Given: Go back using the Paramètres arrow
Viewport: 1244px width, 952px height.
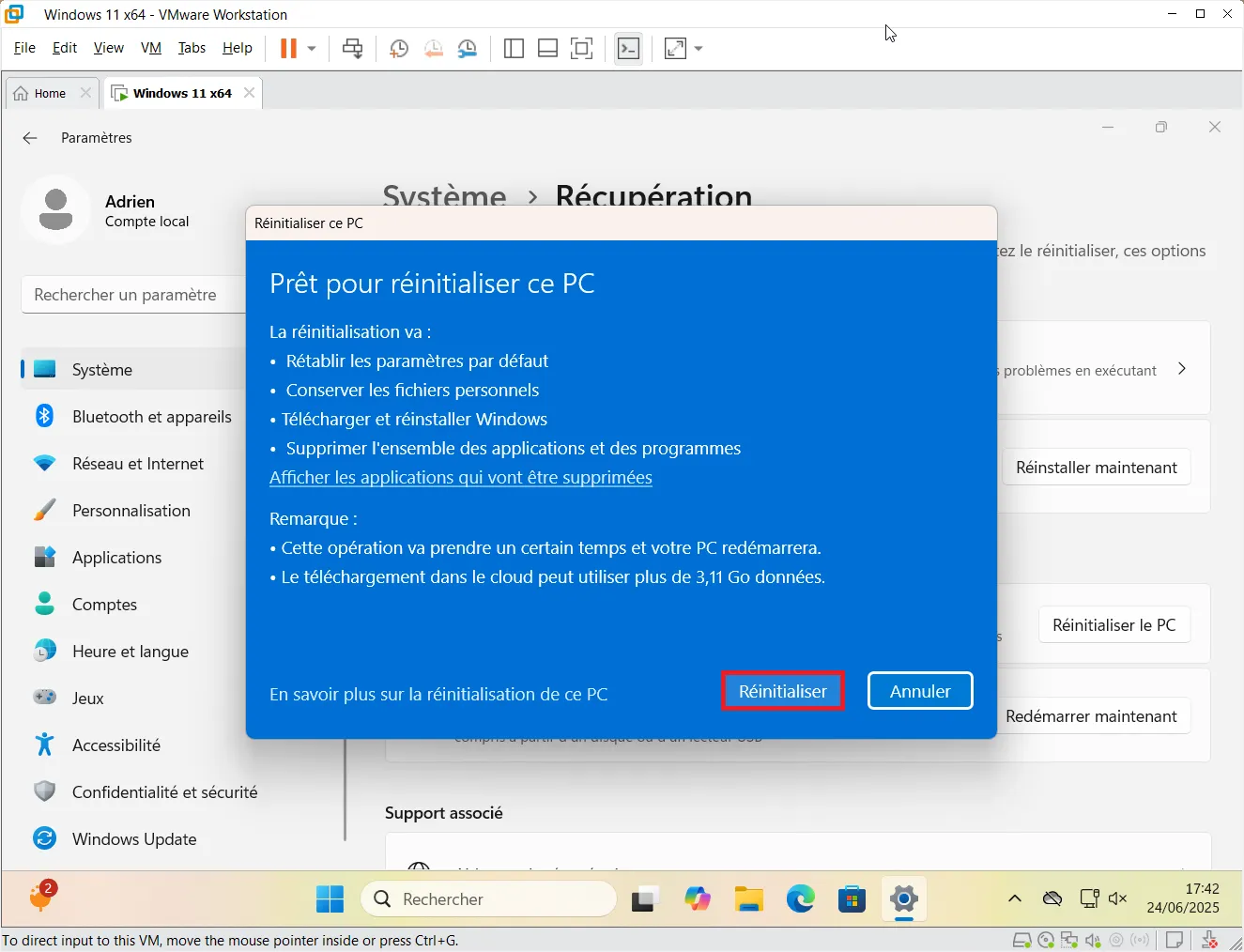Looking at the screenshot, I should (30, 138).
